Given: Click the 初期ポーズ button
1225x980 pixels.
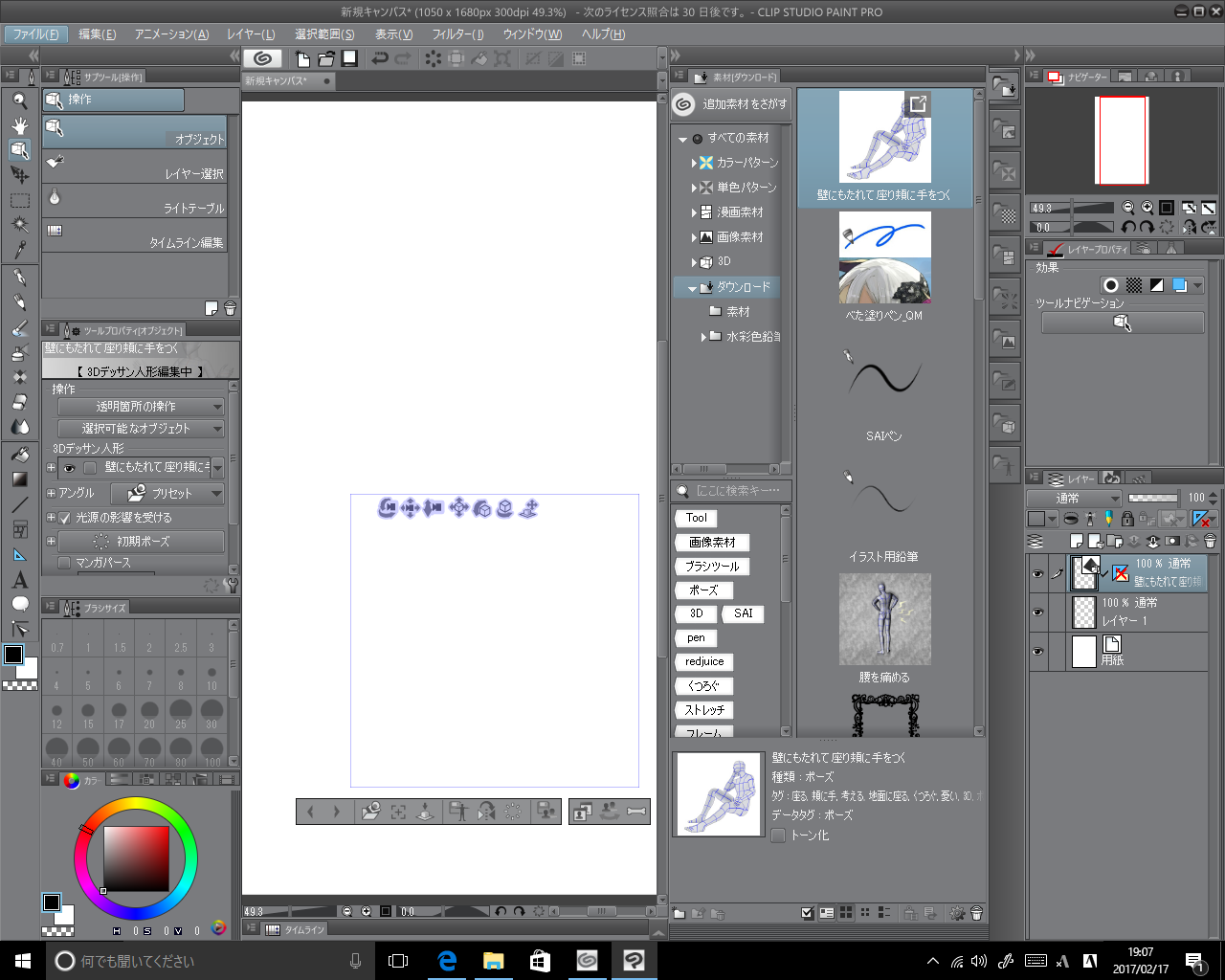Looking at the screenshot, I should click(140, 542).
